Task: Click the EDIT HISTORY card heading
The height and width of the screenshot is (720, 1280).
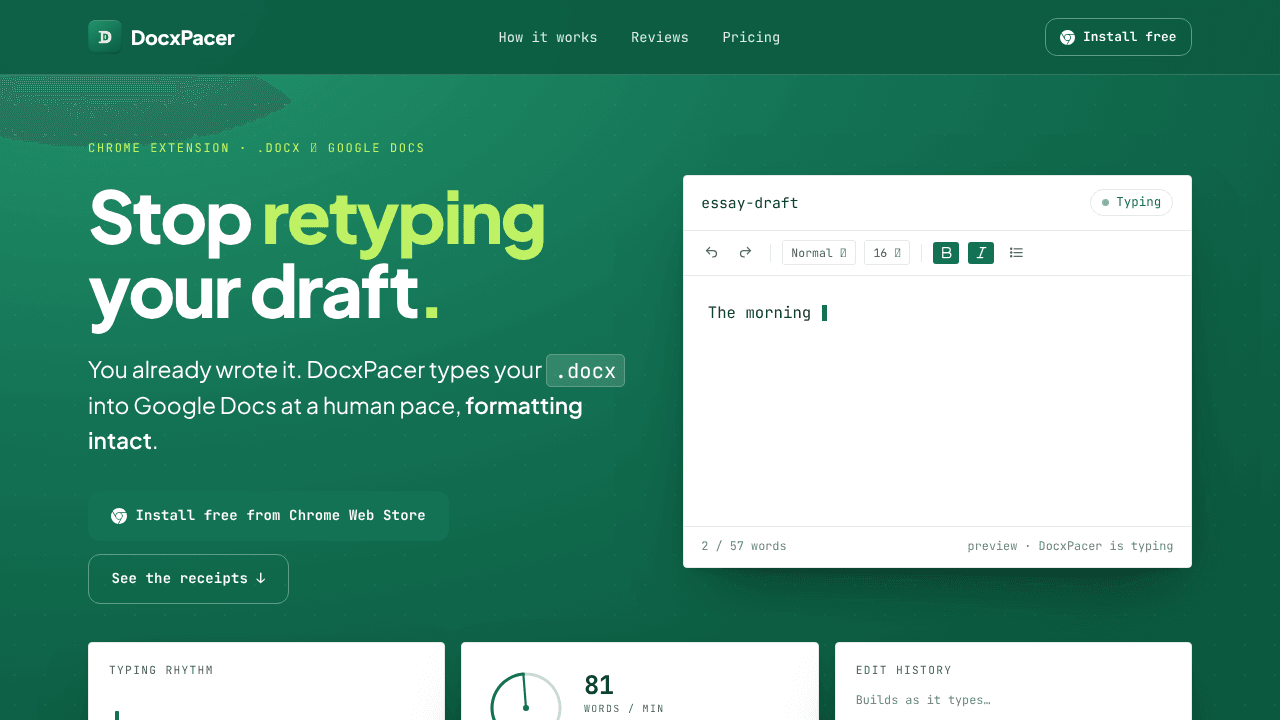Action: click(904, 670)
